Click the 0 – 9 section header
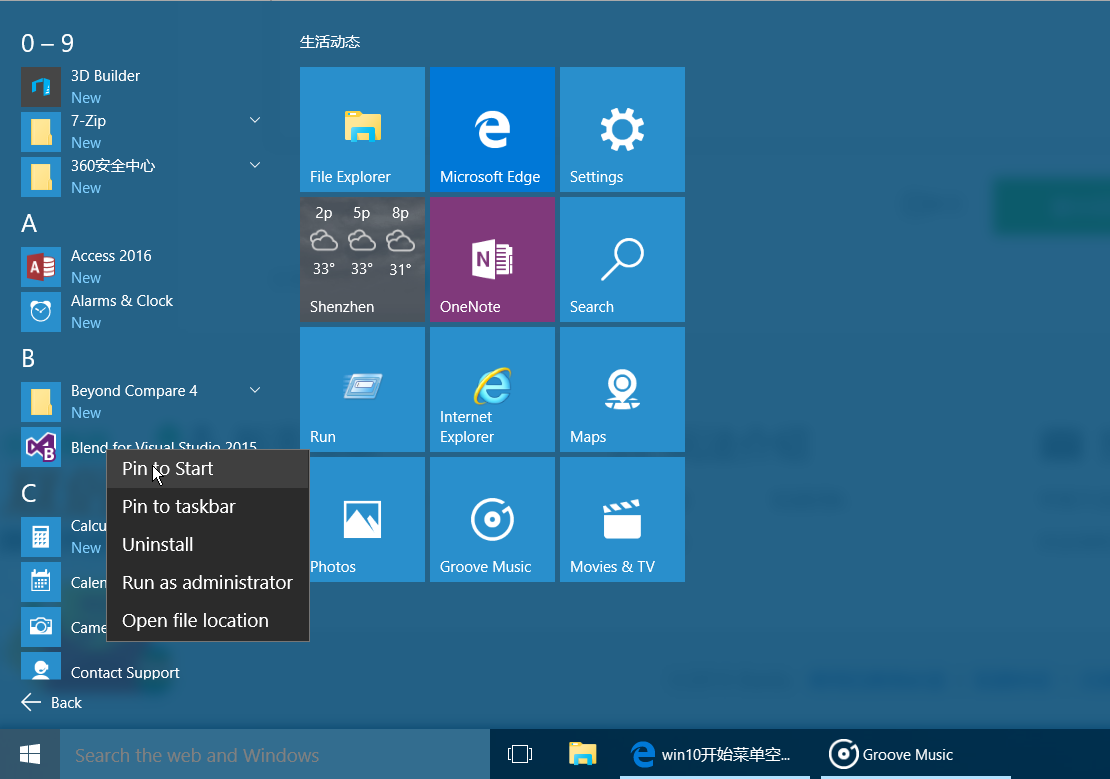 point(47,43)
